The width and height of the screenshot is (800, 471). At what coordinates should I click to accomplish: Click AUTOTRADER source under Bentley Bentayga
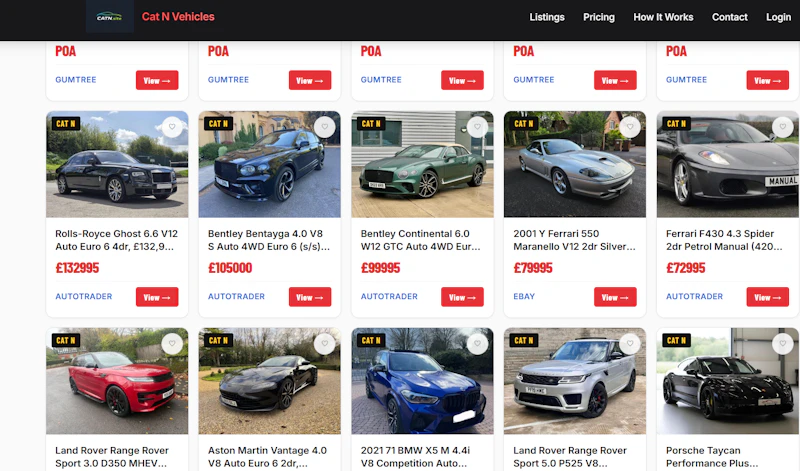point(236,296)
